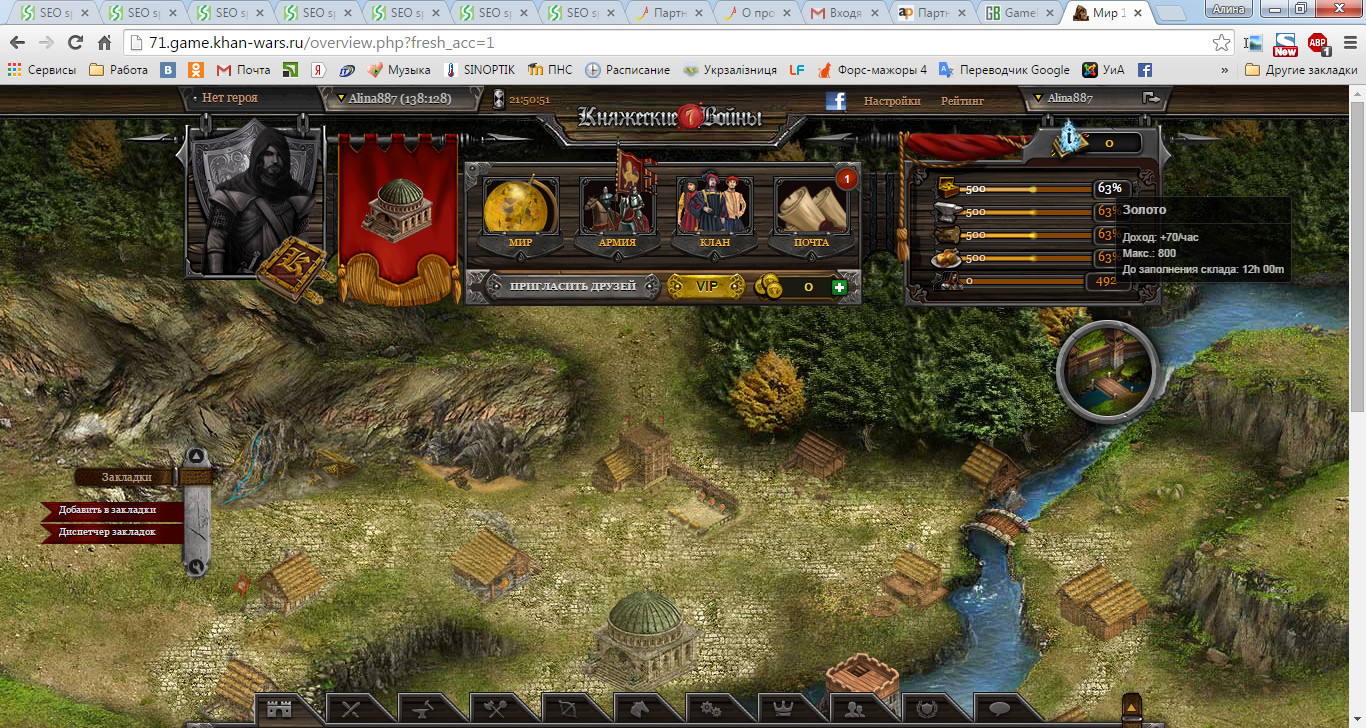The width and height of the screenshot is (1366, 728).
Task: Click Пригласить друзей button
Action: point(572,286)
